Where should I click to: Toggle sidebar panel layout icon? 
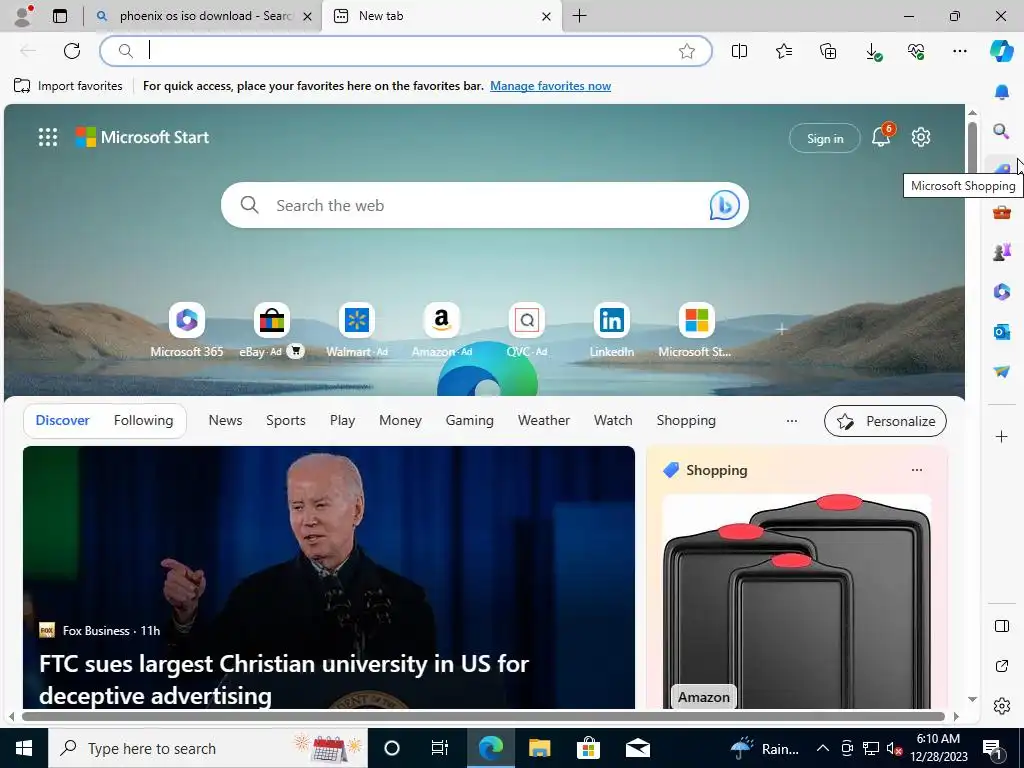pos(1002,626)
